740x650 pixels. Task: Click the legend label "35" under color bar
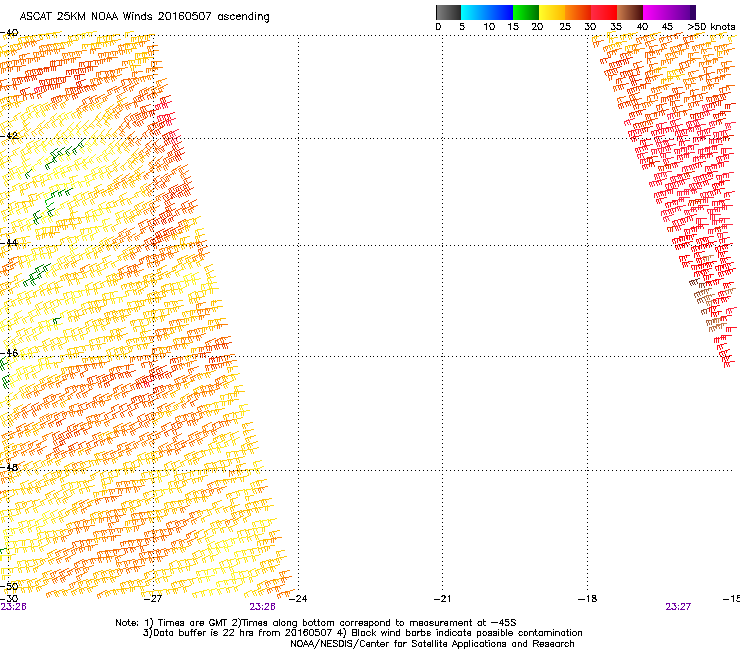pyautogui.click(x=616, y=27)
